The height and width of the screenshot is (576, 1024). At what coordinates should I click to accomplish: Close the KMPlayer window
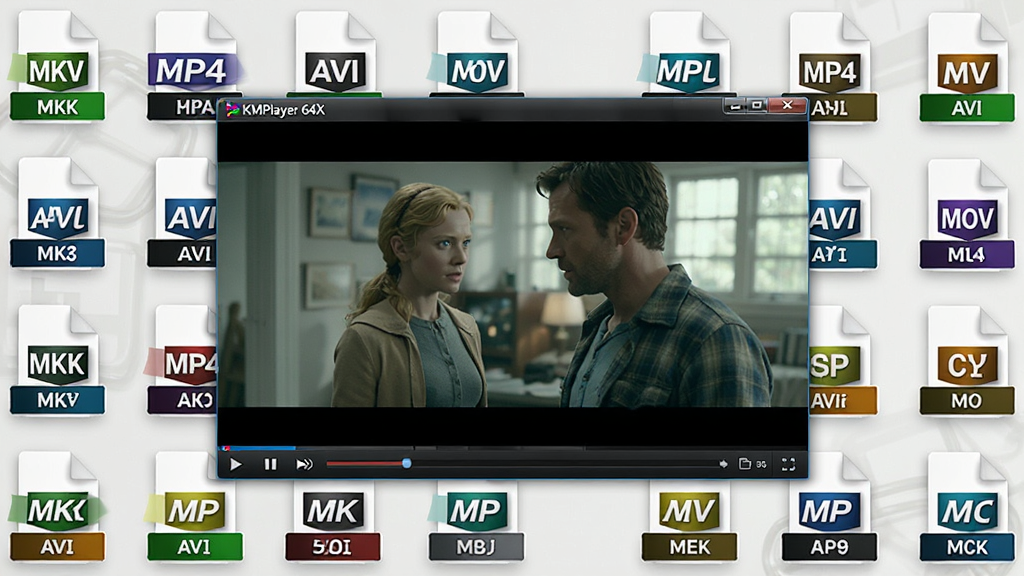point(788,105)
